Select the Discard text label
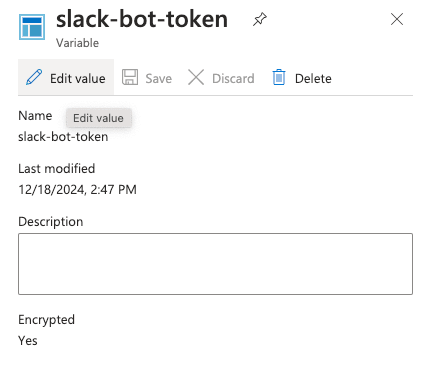 coord(233,79)
